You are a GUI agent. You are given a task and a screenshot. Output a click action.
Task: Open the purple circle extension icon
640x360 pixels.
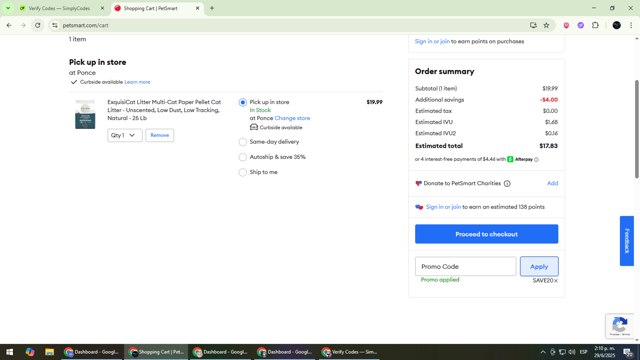pyautogui.click(x=580, y=25)
